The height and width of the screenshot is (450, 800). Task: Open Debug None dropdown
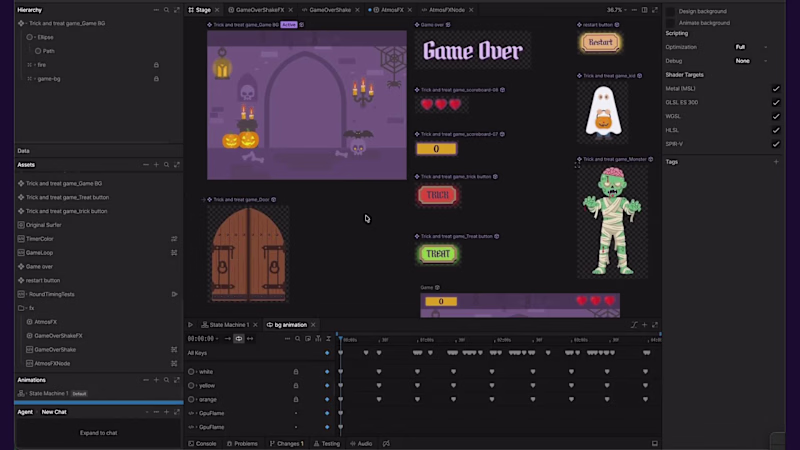point(751,61)
